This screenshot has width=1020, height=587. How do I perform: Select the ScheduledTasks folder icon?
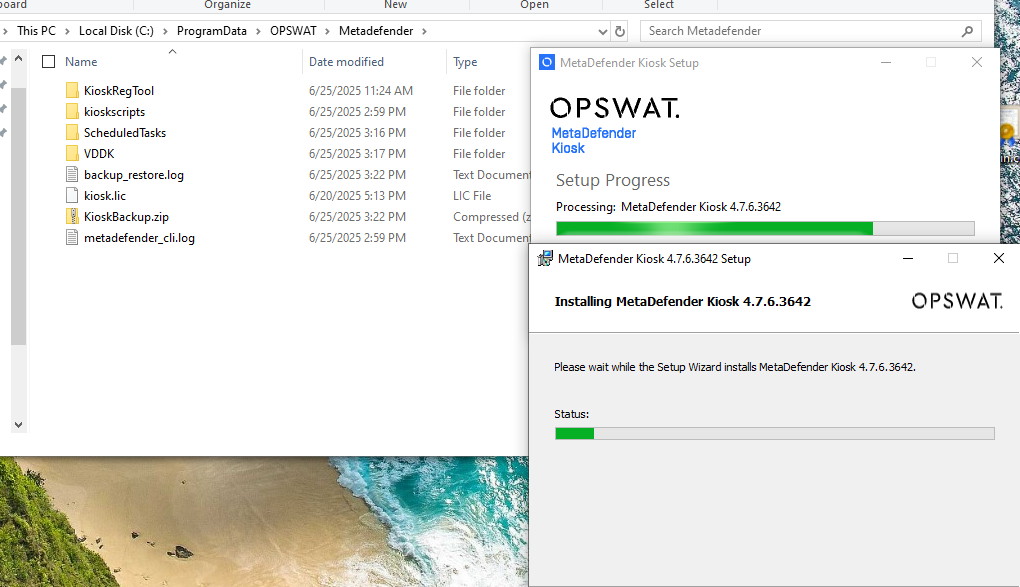72,133
